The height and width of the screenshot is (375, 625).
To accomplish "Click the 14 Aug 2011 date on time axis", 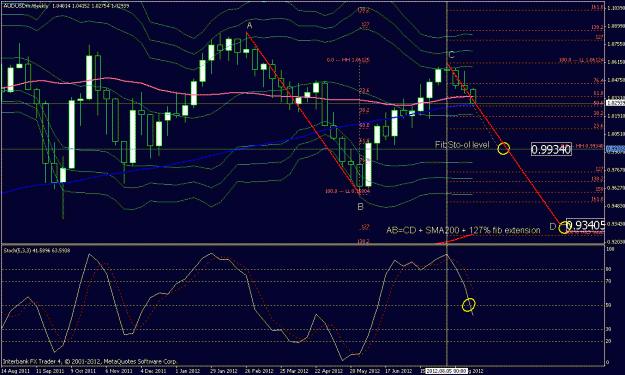I will tap(16, 371).
